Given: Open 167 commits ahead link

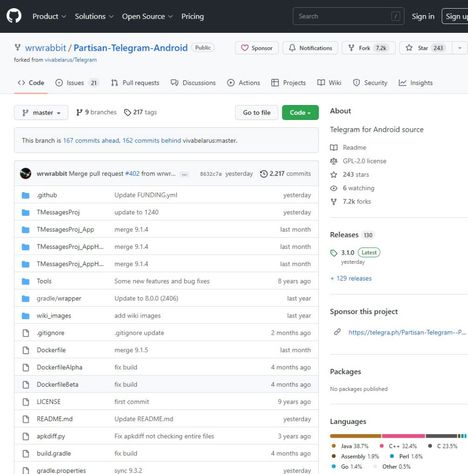Looking at the screenshot, I should click(91, 141).
